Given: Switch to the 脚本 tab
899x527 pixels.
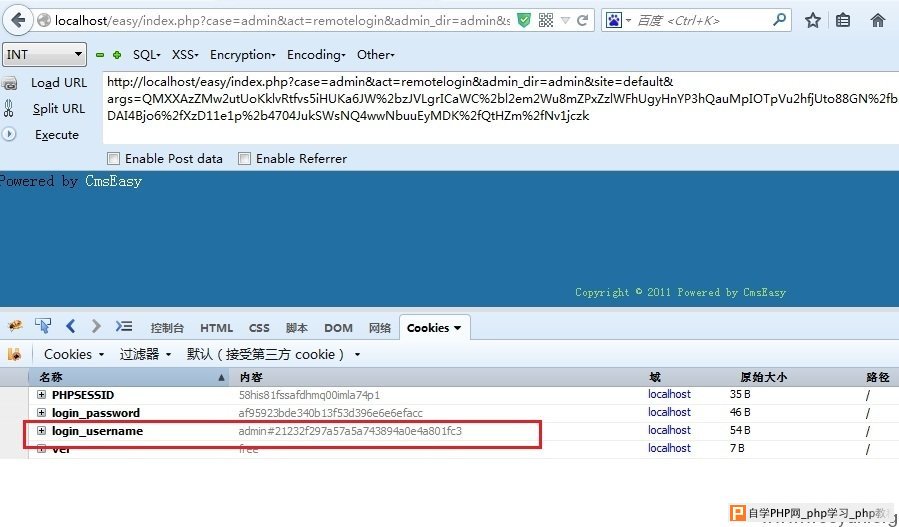Looking at the screenshot, I should [x=296, y=328].
